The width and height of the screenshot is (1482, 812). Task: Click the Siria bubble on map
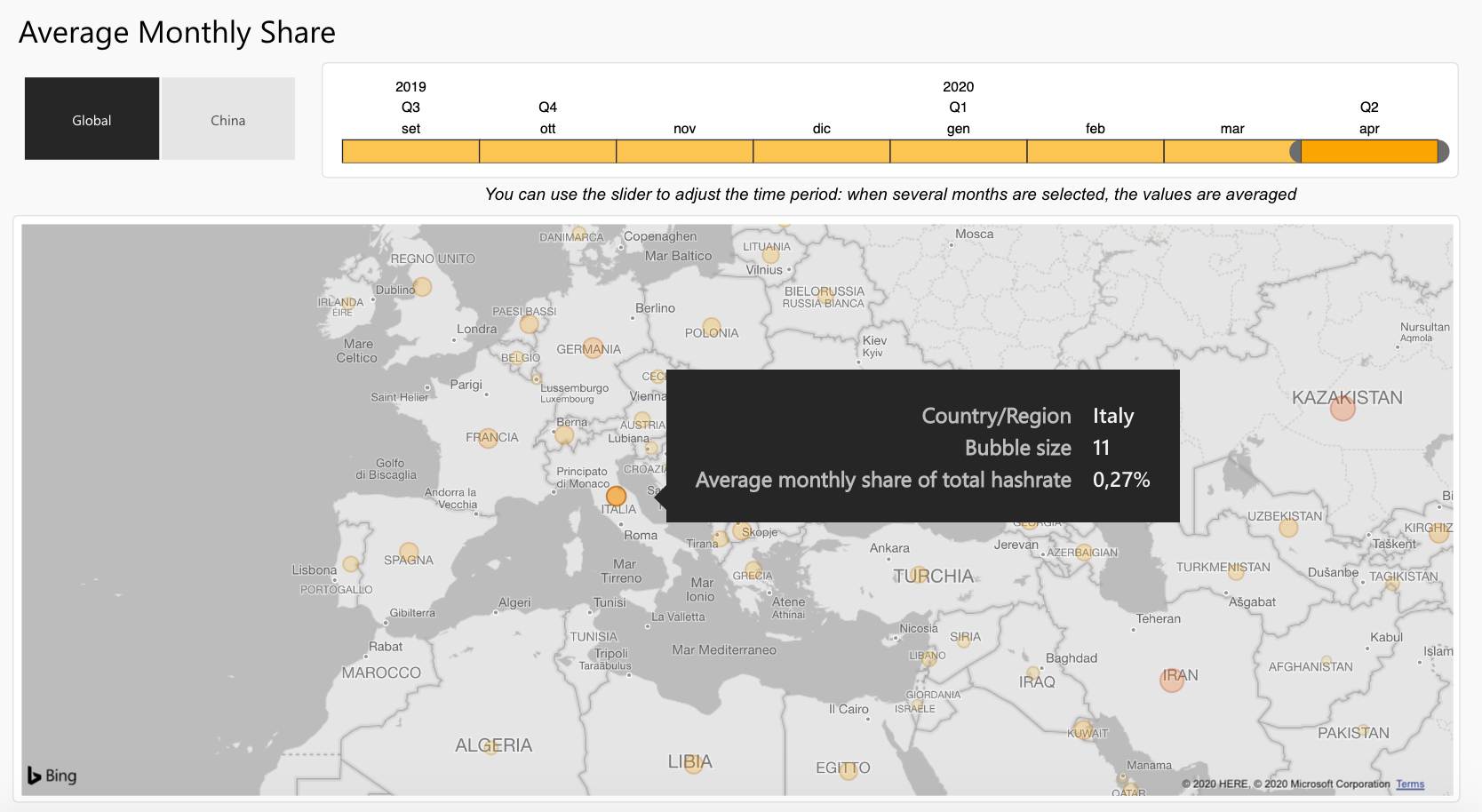pyautogui.click(x=963, y=641)
